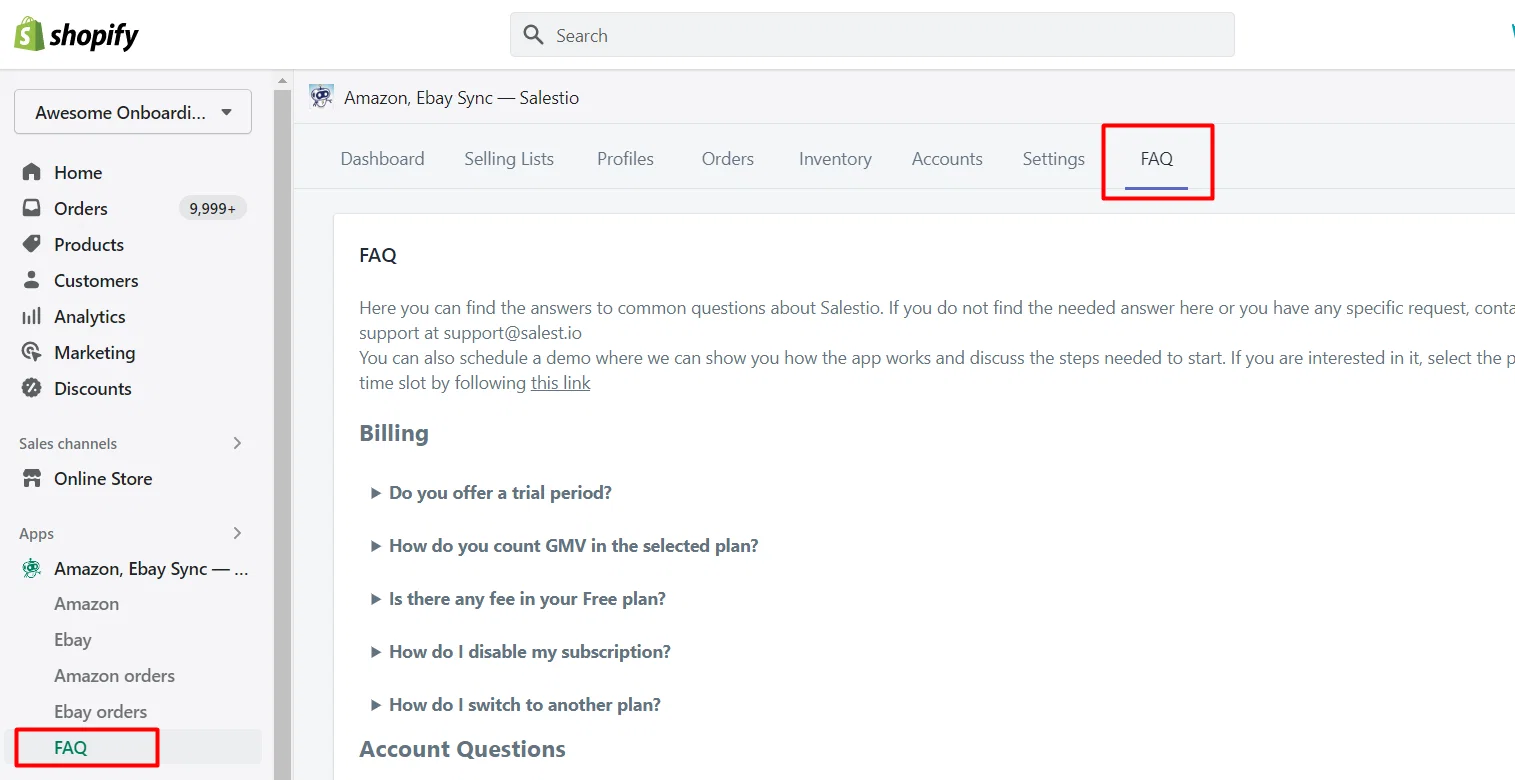Click the sidebar vertical scrollbar
The width and height of the screenshot is (1515, 780).
[282, 435]
